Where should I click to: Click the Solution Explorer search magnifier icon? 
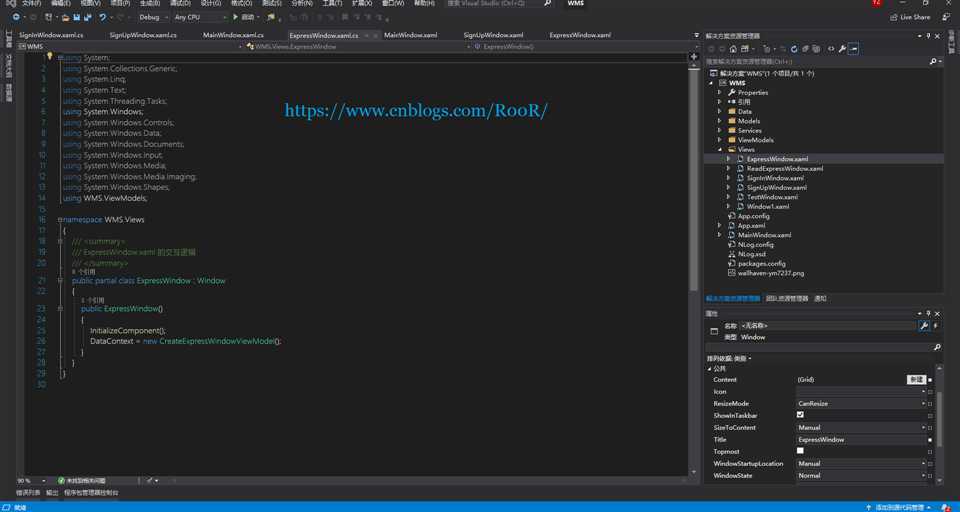933,61
